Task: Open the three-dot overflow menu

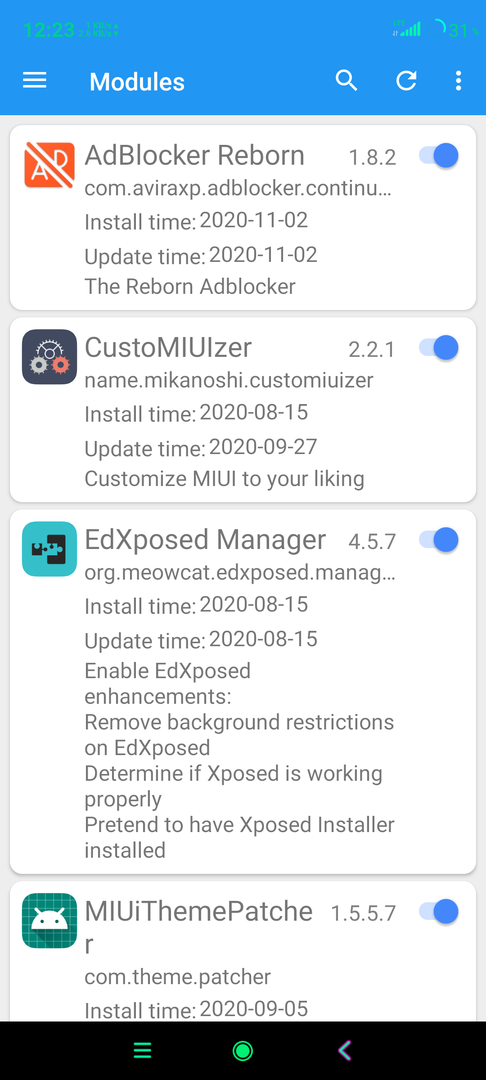Action: pos(458,81)
